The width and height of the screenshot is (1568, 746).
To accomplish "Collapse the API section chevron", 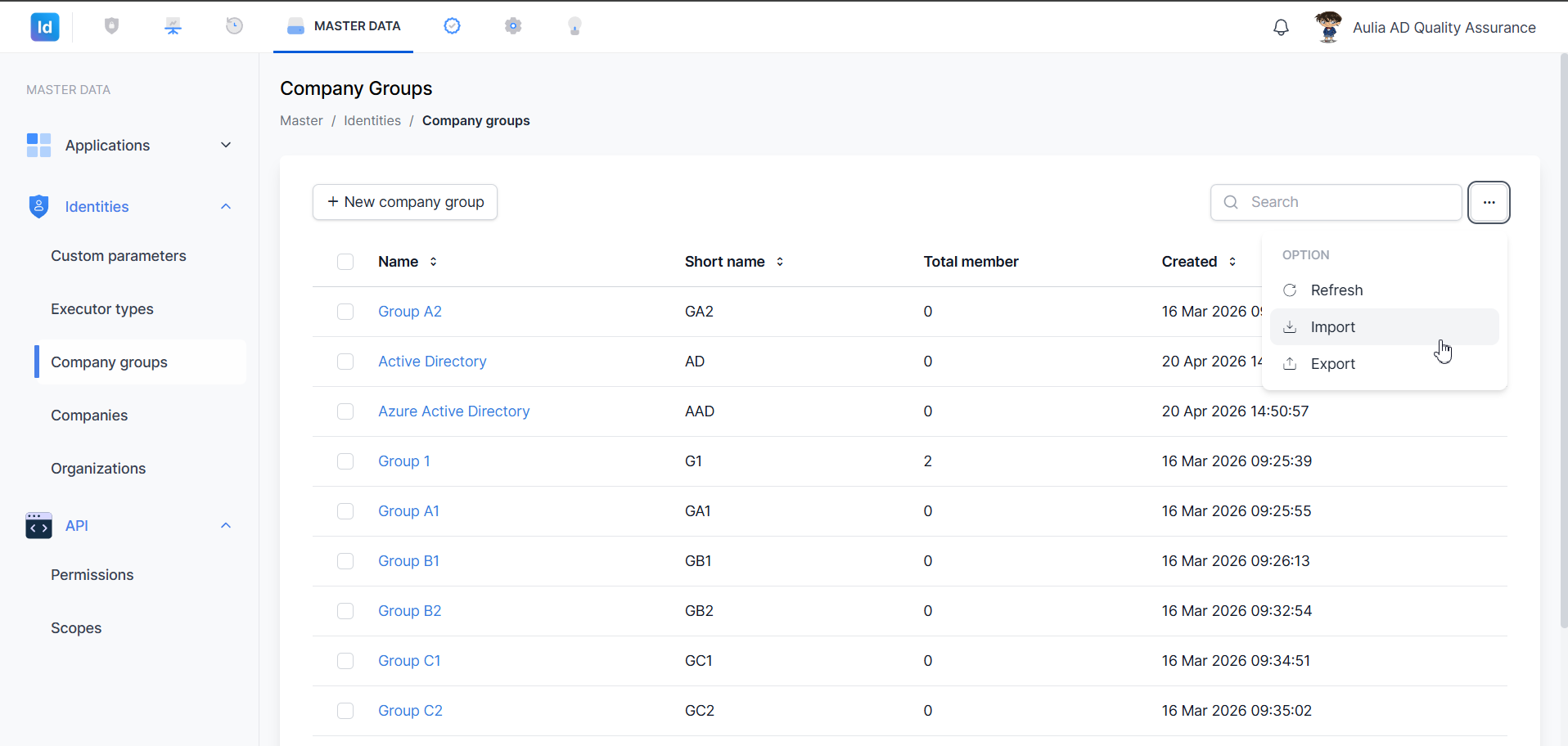I will click(226, 525).
